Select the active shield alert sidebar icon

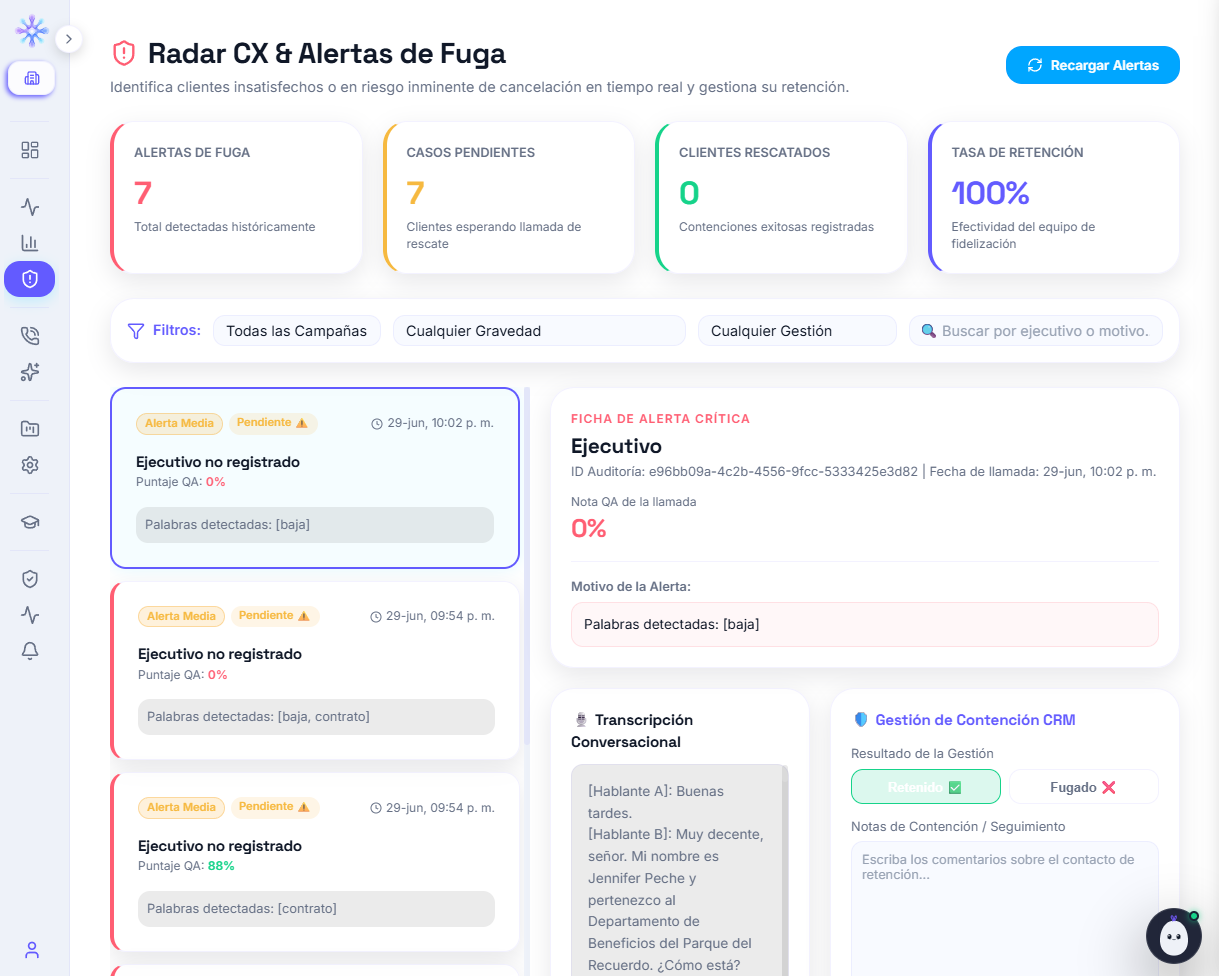pos(30,279)
